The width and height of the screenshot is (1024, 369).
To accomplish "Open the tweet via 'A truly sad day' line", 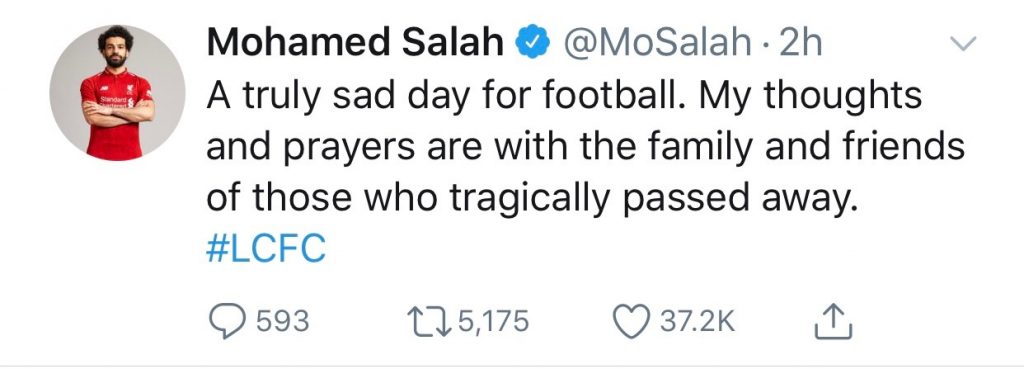I will click(564, 97).
